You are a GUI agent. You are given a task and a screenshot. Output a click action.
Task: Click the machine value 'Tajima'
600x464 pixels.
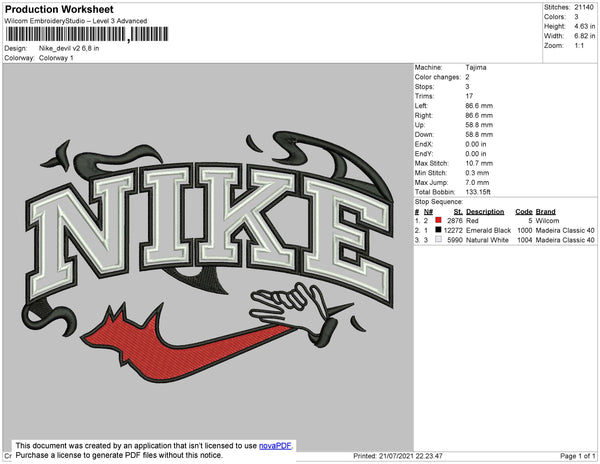476,67
